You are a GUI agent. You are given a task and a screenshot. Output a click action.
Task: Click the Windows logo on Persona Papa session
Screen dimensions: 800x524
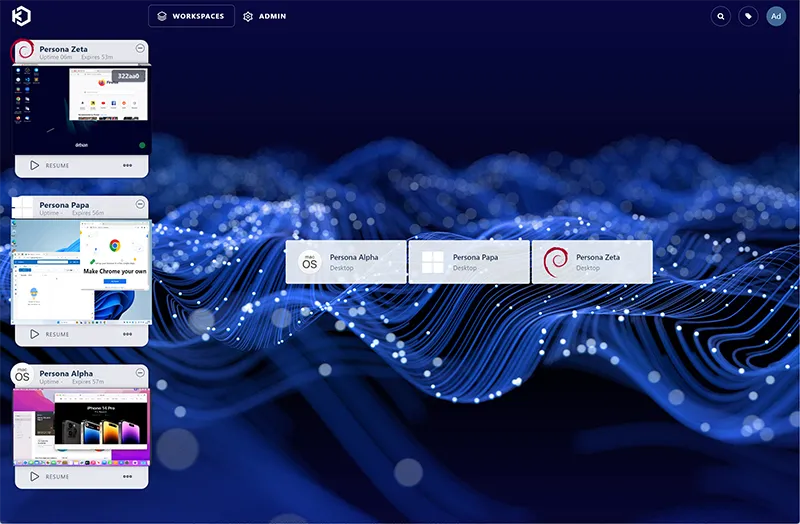click(x=22, y=207)
